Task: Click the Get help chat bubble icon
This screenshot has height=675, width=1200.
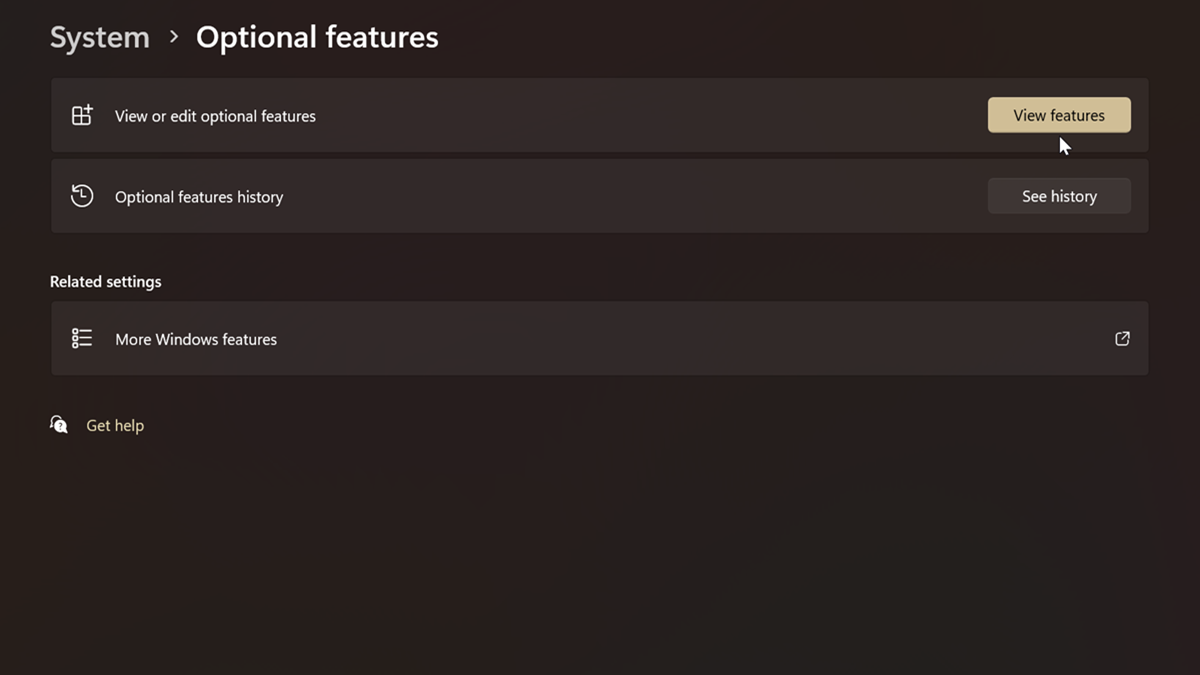Action: point(59,425)
